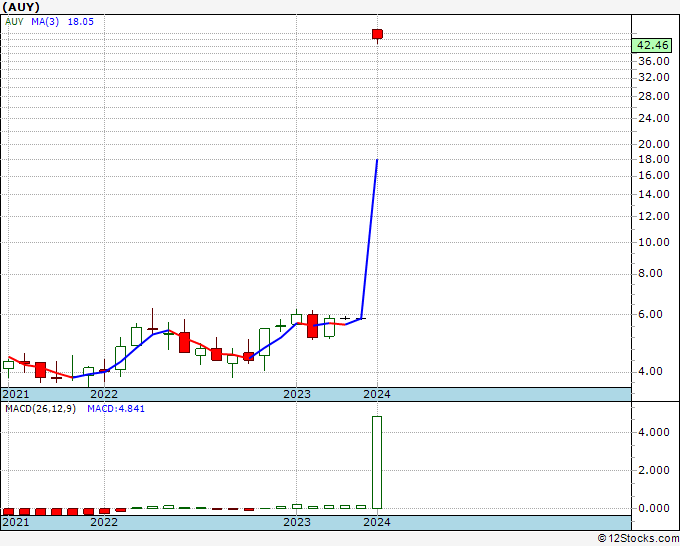Click the 10.00 price axis label
Image resolution: width=680 pixels, height=546 pixels.
click(x=654, y=242)
